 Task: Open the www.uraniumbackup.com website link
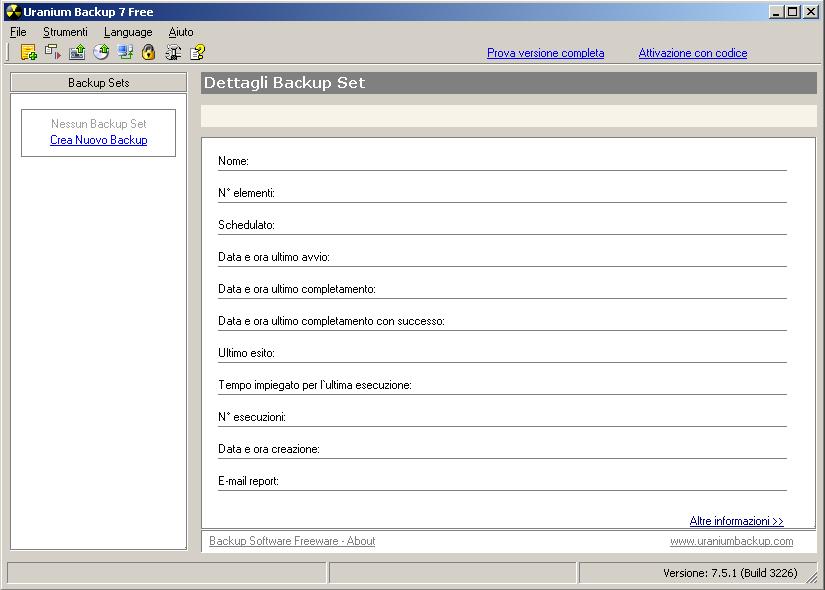pyautogui.click(x=731, y=541)
